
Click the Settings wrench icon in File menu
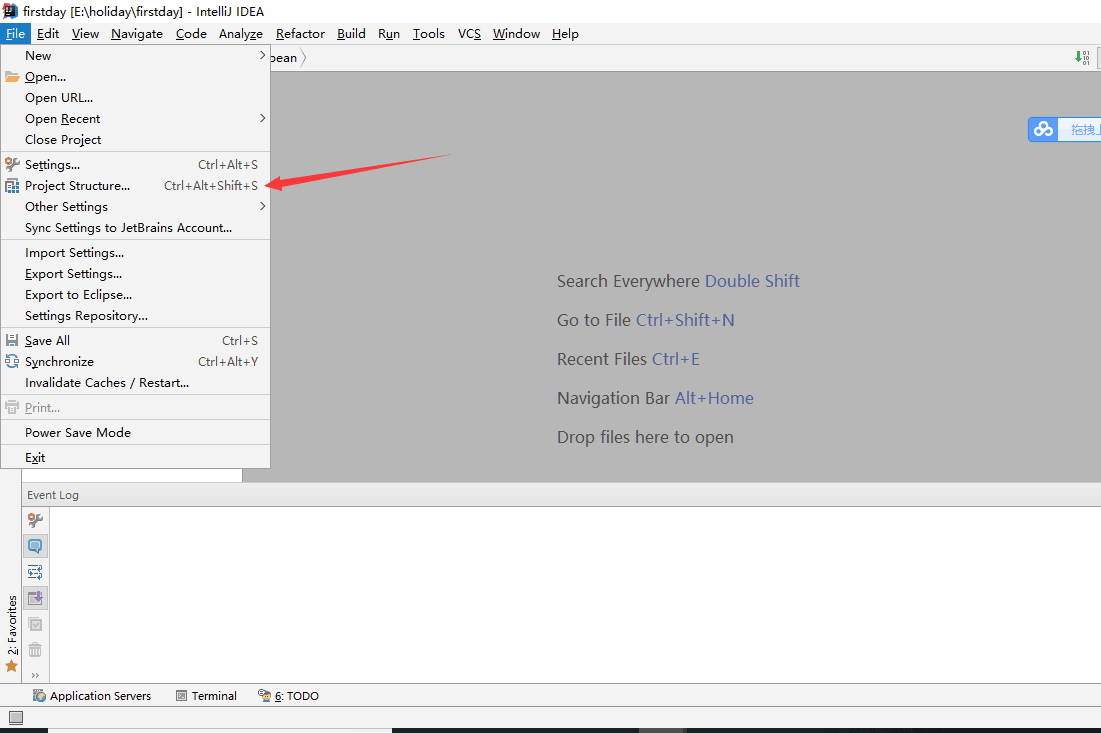pos(12,164)
